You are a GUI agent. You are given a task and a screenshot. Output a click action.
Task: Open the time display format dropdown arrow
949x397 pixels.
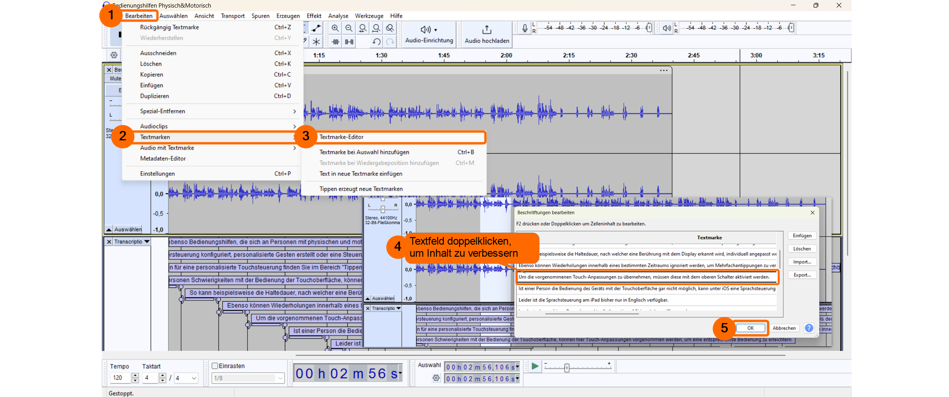(400, 374)
